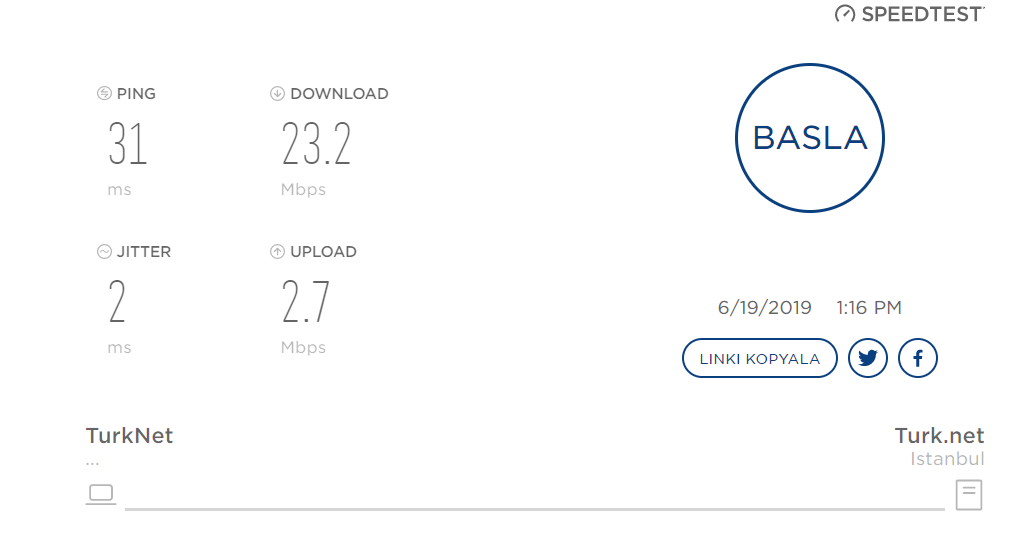
Task: Click the BASLA start test button
Action: click(x=810, y=138)
